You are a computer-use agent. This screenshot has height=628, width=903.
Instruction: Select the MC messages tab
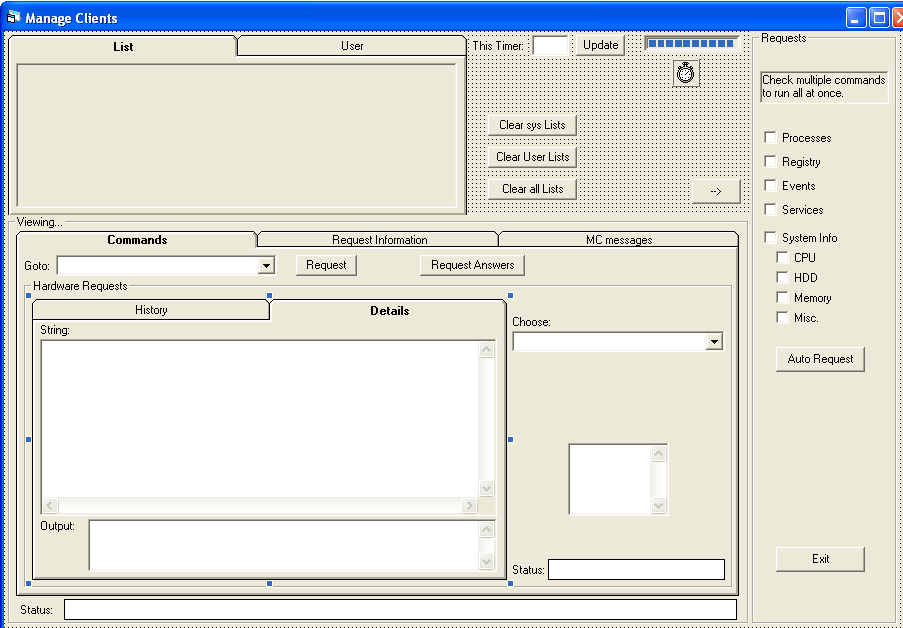(x=618, y=240)
